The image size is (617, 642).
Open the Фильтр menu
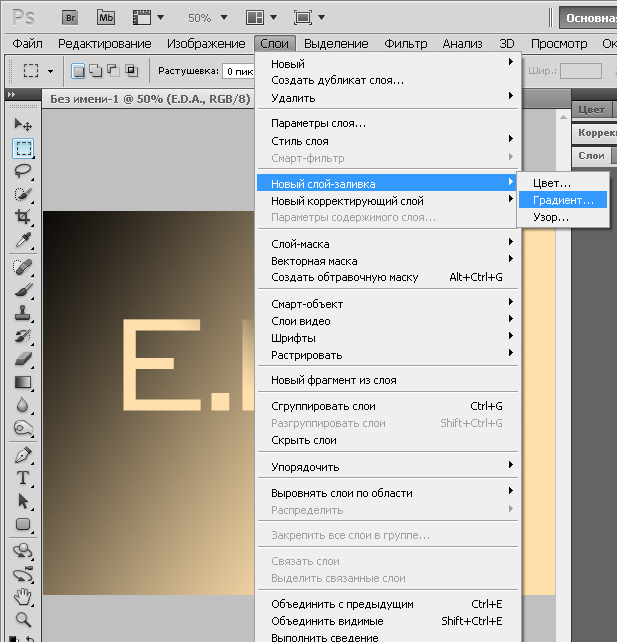405,43
